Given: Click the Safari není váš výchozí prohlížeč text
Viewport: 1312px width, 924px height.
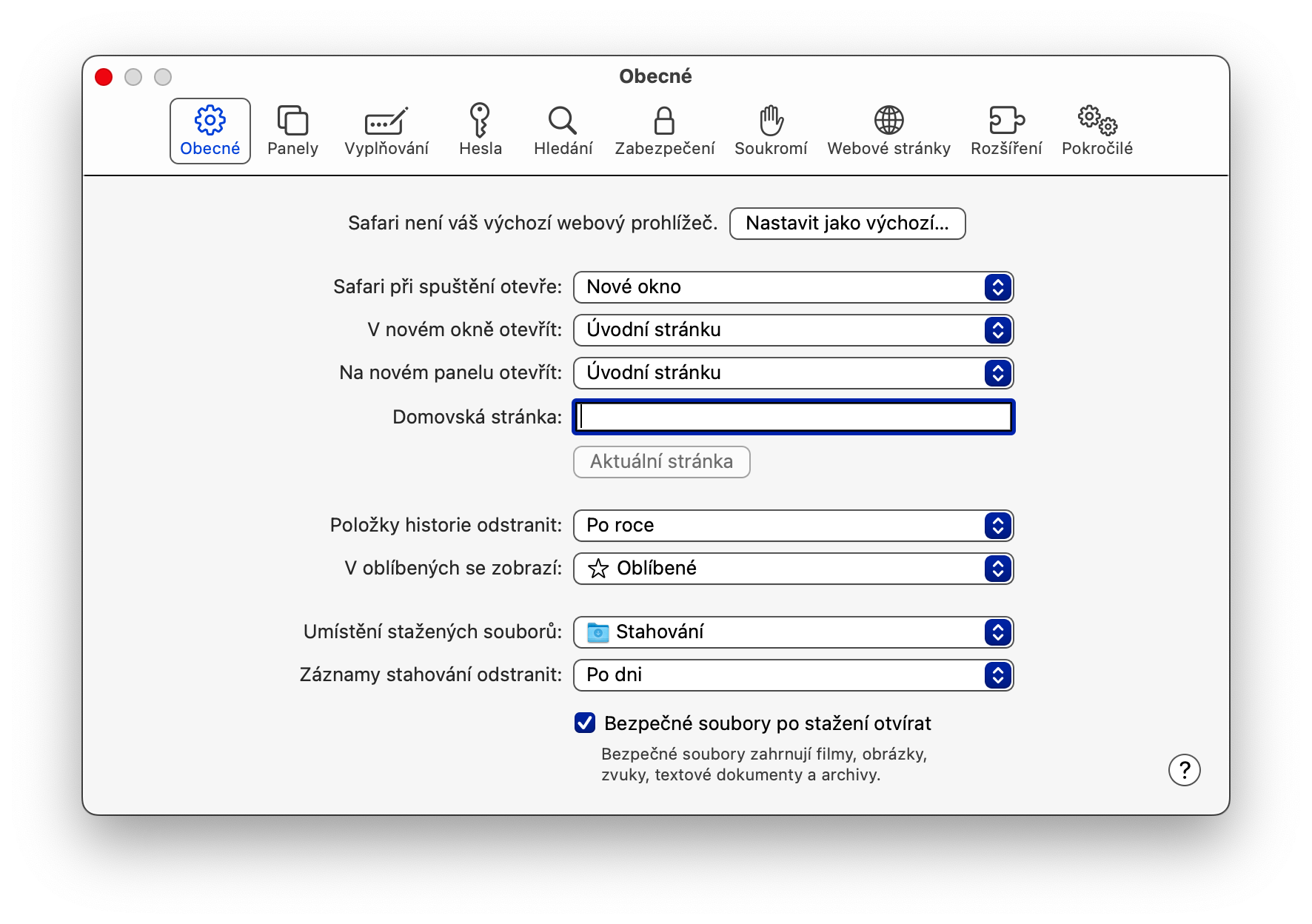Looking at the screenshot, I should click(532, 224).
